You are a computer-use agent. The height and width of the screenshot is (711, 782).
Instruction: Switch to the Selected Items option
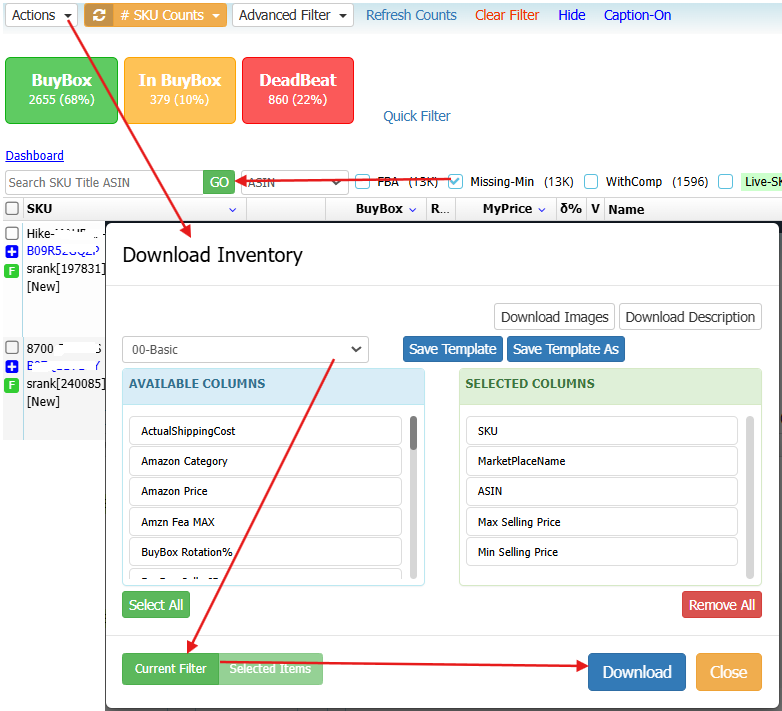coord(270,669)
